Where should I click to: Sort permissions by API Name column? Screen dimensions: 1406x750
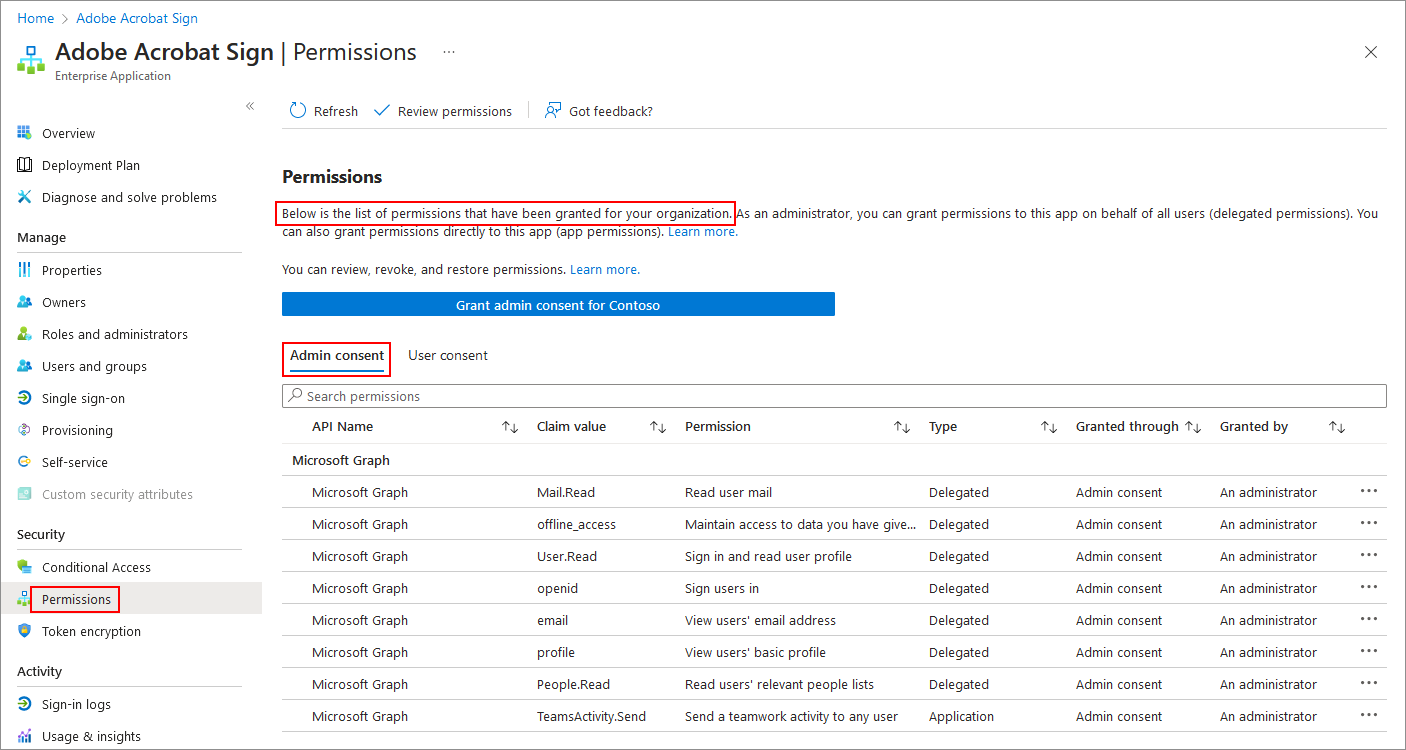510,427
